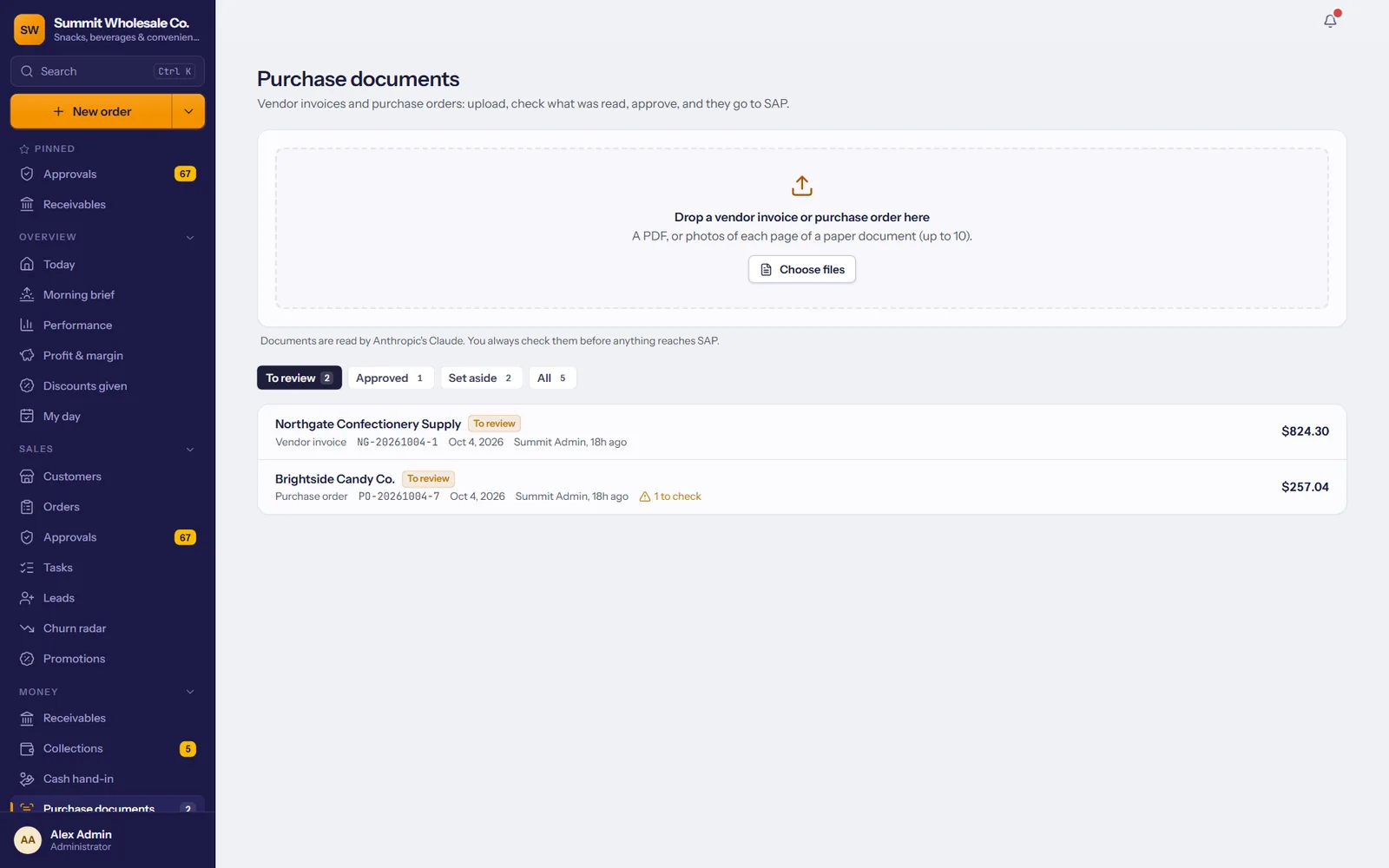Switch to the Set aside tab

point(481,378)
